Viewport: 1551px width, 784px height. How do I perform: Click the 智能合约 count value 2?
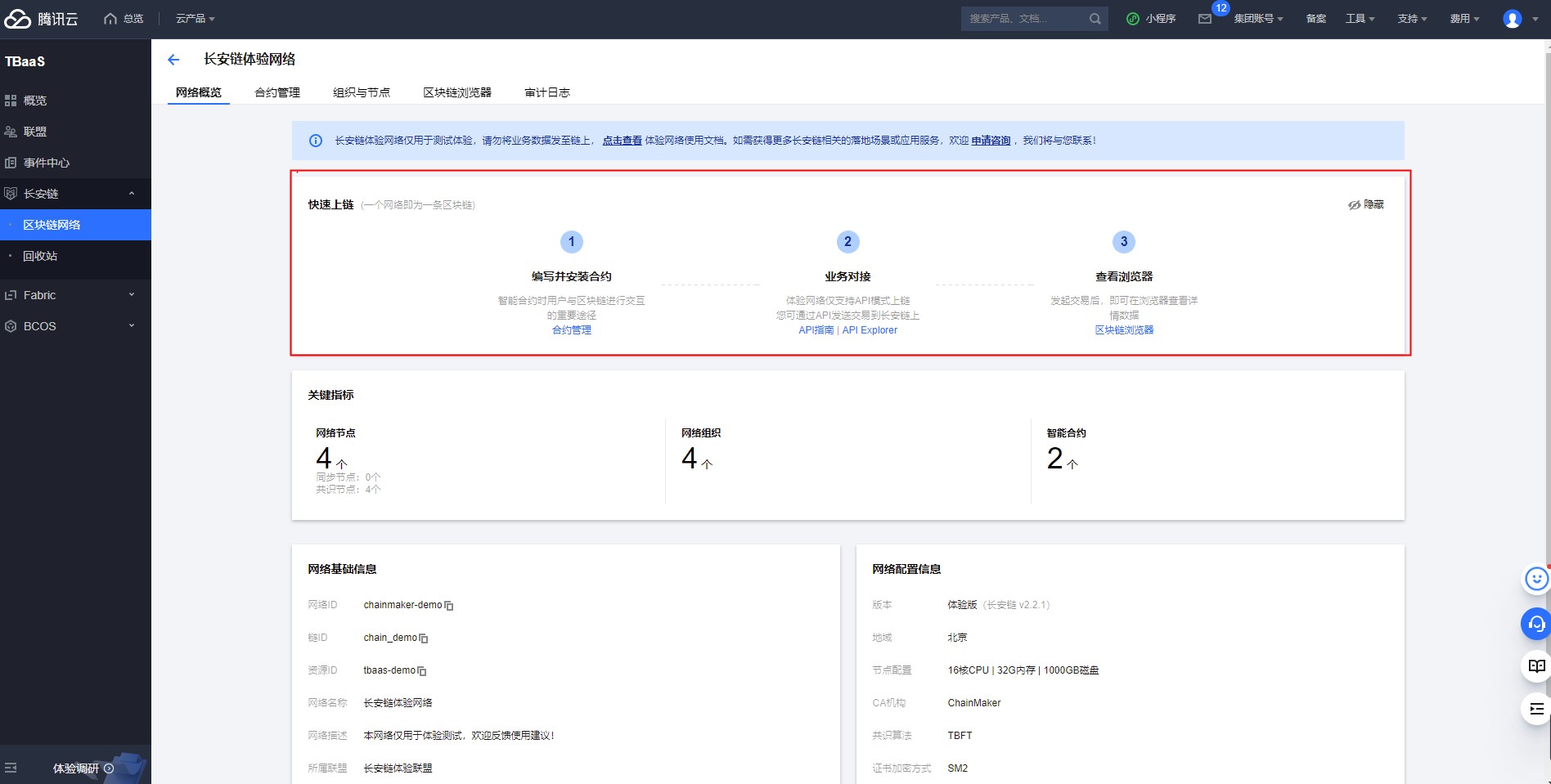point(1055,459)
